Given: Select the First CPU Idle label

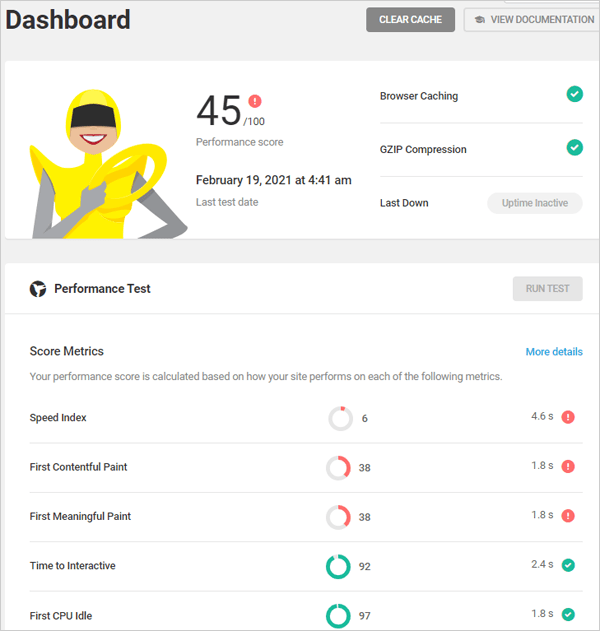Looking at the screenshot, I should [61, 616].
